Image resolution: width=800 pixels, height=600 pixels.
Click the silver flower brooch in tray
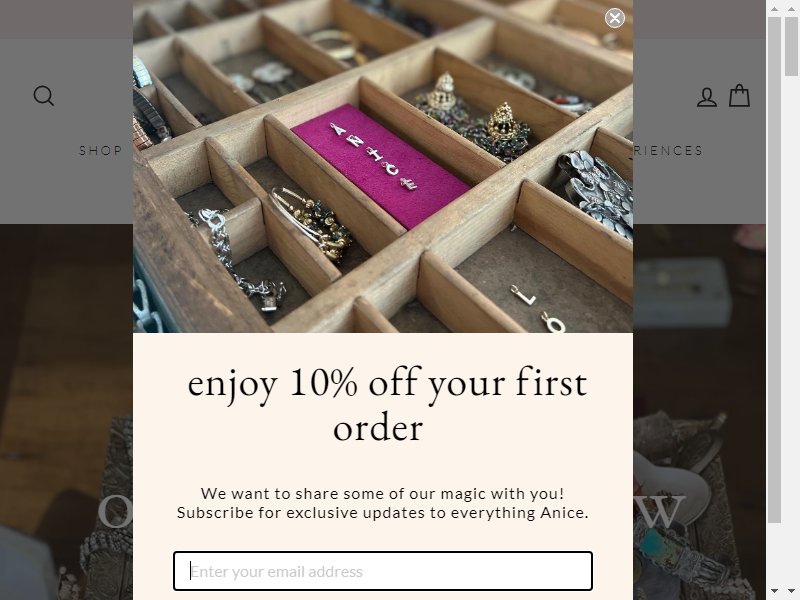coord(596,193)
